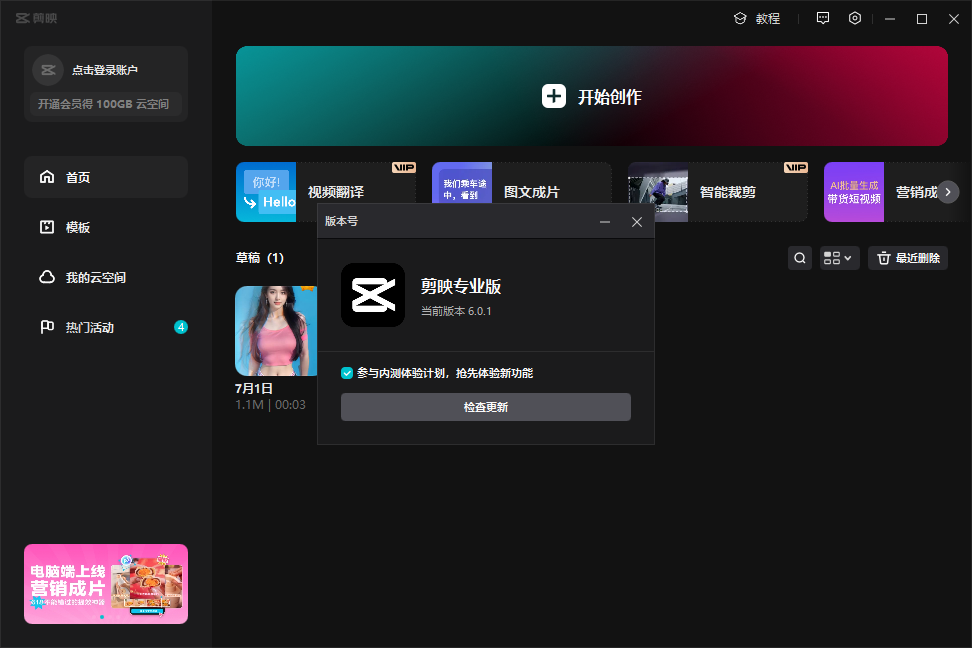The height and width of the screenshot is (648, 972).
Task: Click the 草稿 (1) heading
Action: (x=260, y=258)
